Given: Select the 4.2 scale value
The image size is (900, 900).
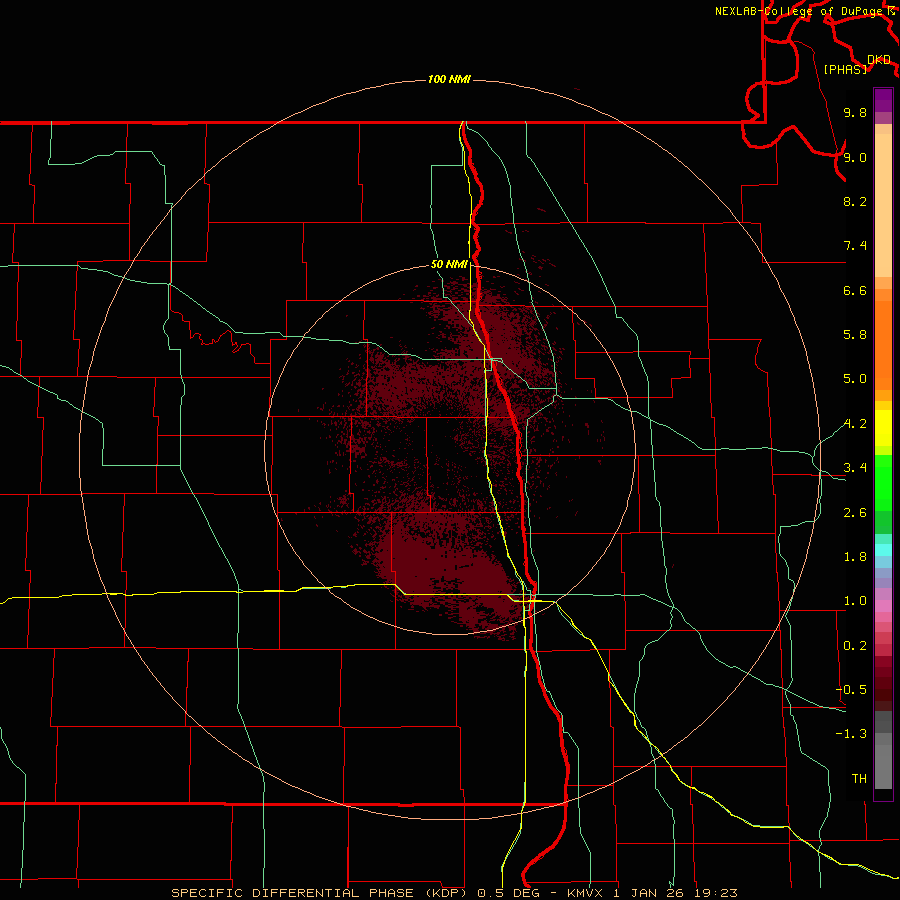Looking at the screenshot, I should [x=855, y=424].
